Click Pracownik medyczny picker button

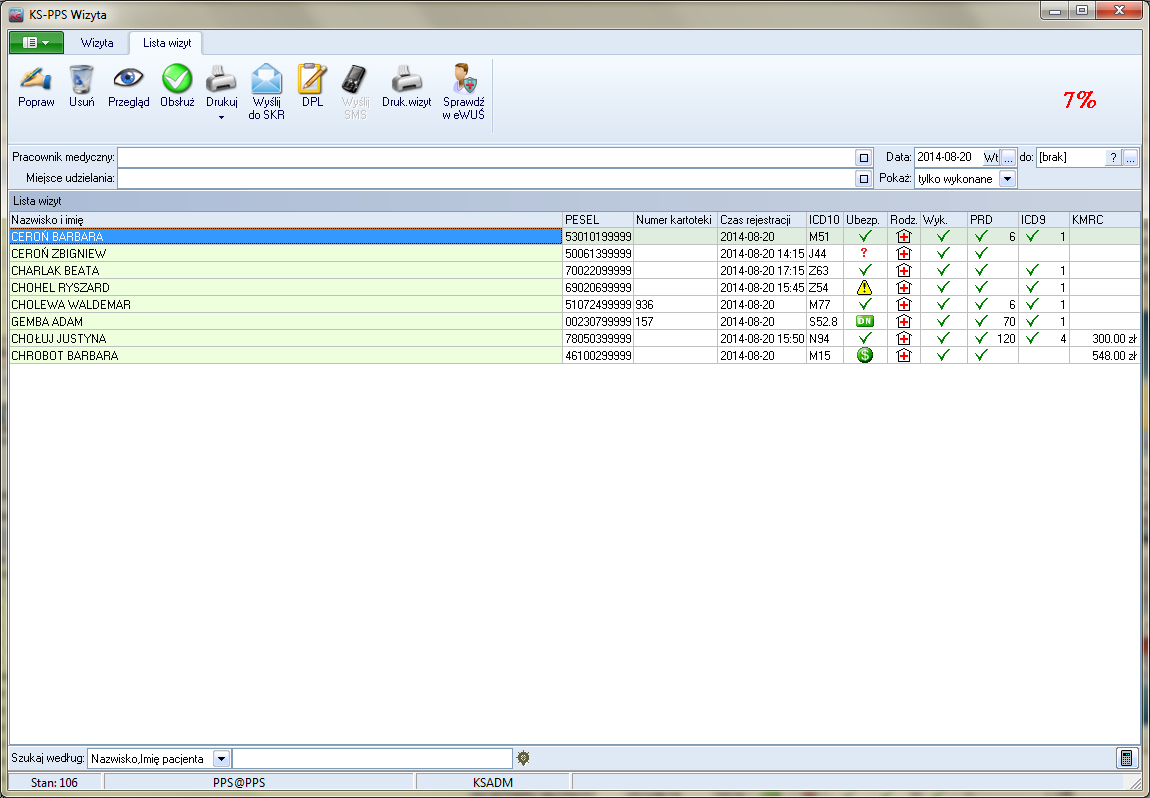[x=863, y=158]
